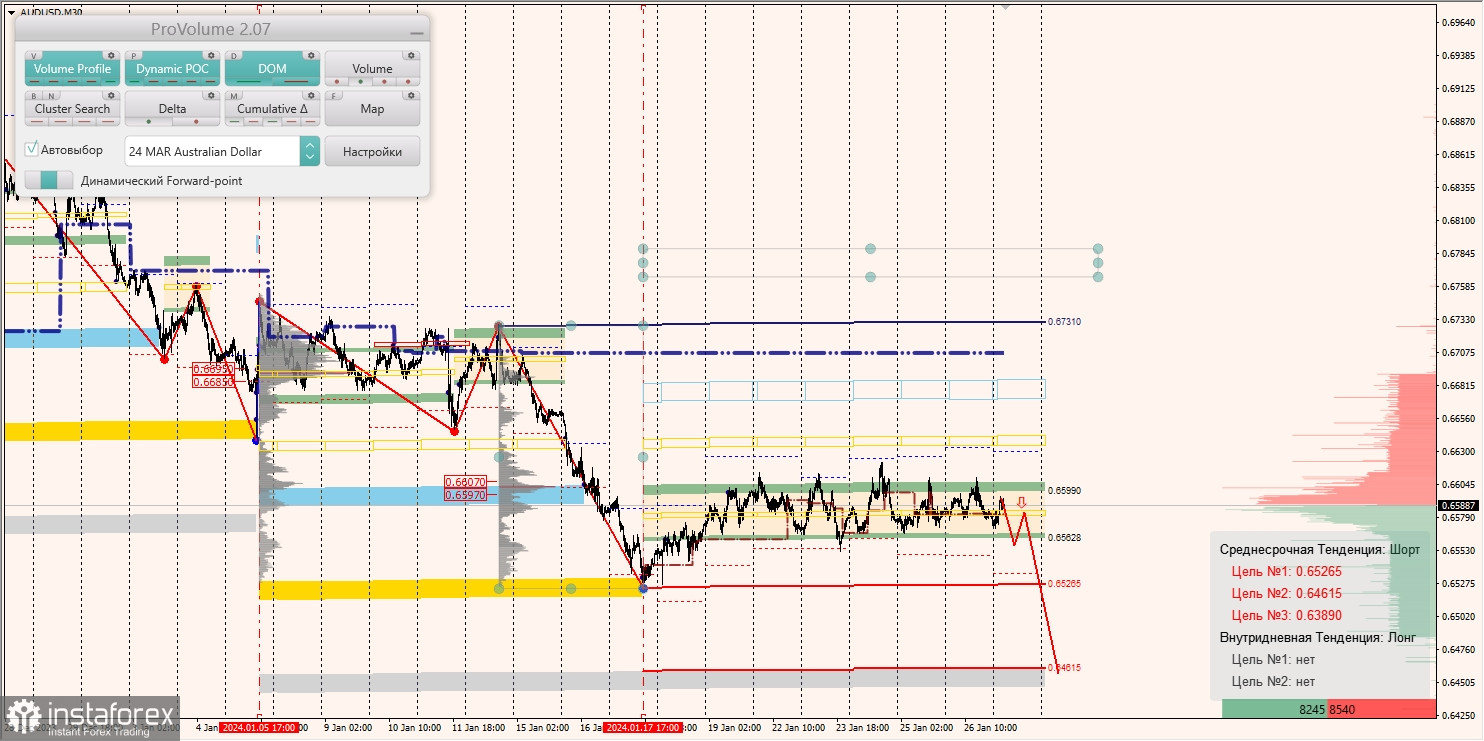
Task: Toggle red-dot segment under Delta
Action: click(x=196, y=121)
